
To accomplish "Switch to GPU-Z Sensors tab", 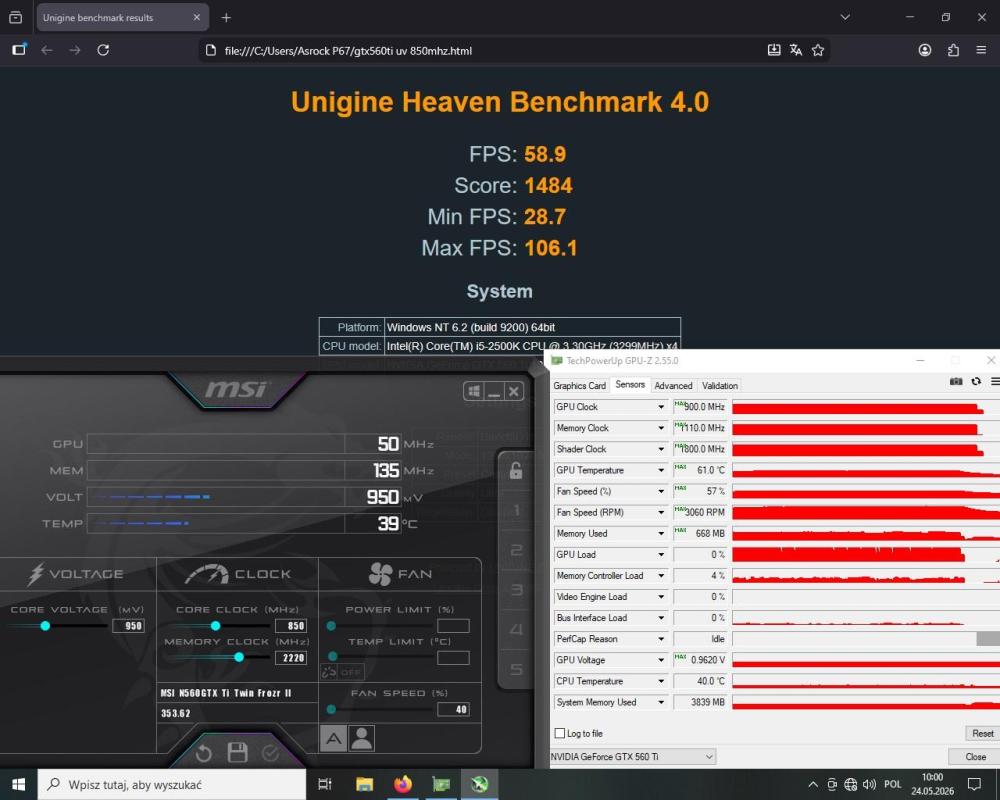I will tap(630, 385).
